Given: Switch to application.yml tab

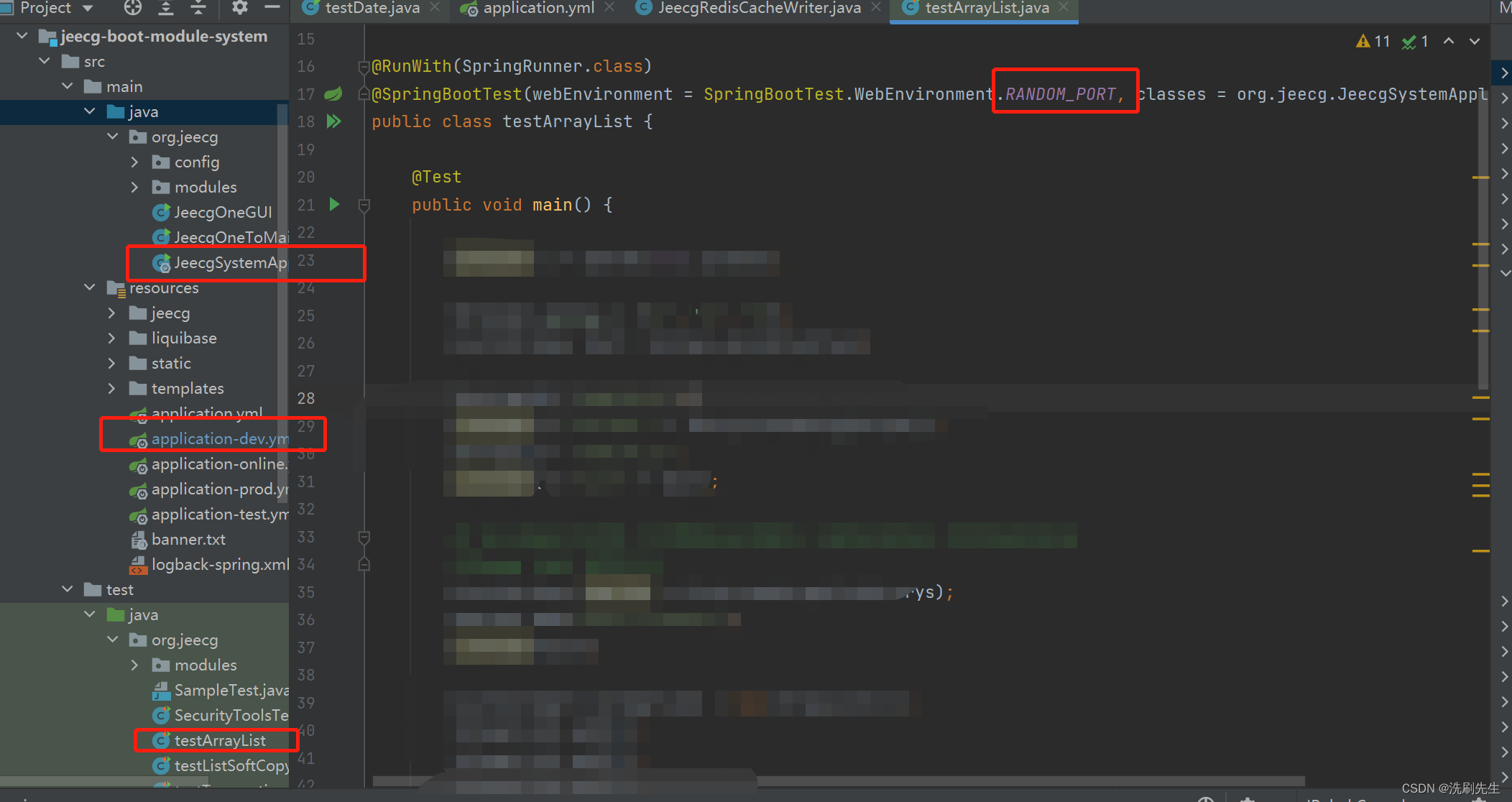Looking at the screenshot, I should click(538, 8).
